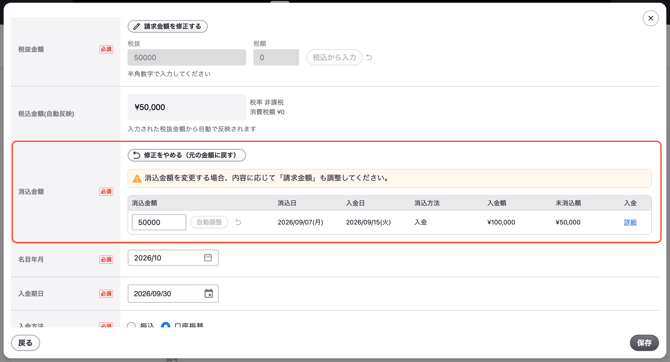Select the 振込 radio button

coord(131,326)
